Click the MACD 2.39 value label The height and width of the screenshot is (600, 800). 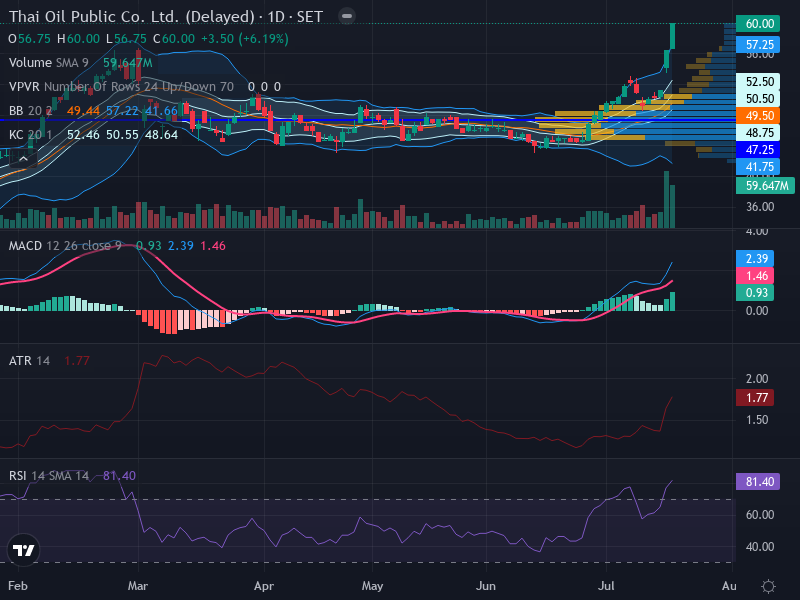[x=755, y=259]
